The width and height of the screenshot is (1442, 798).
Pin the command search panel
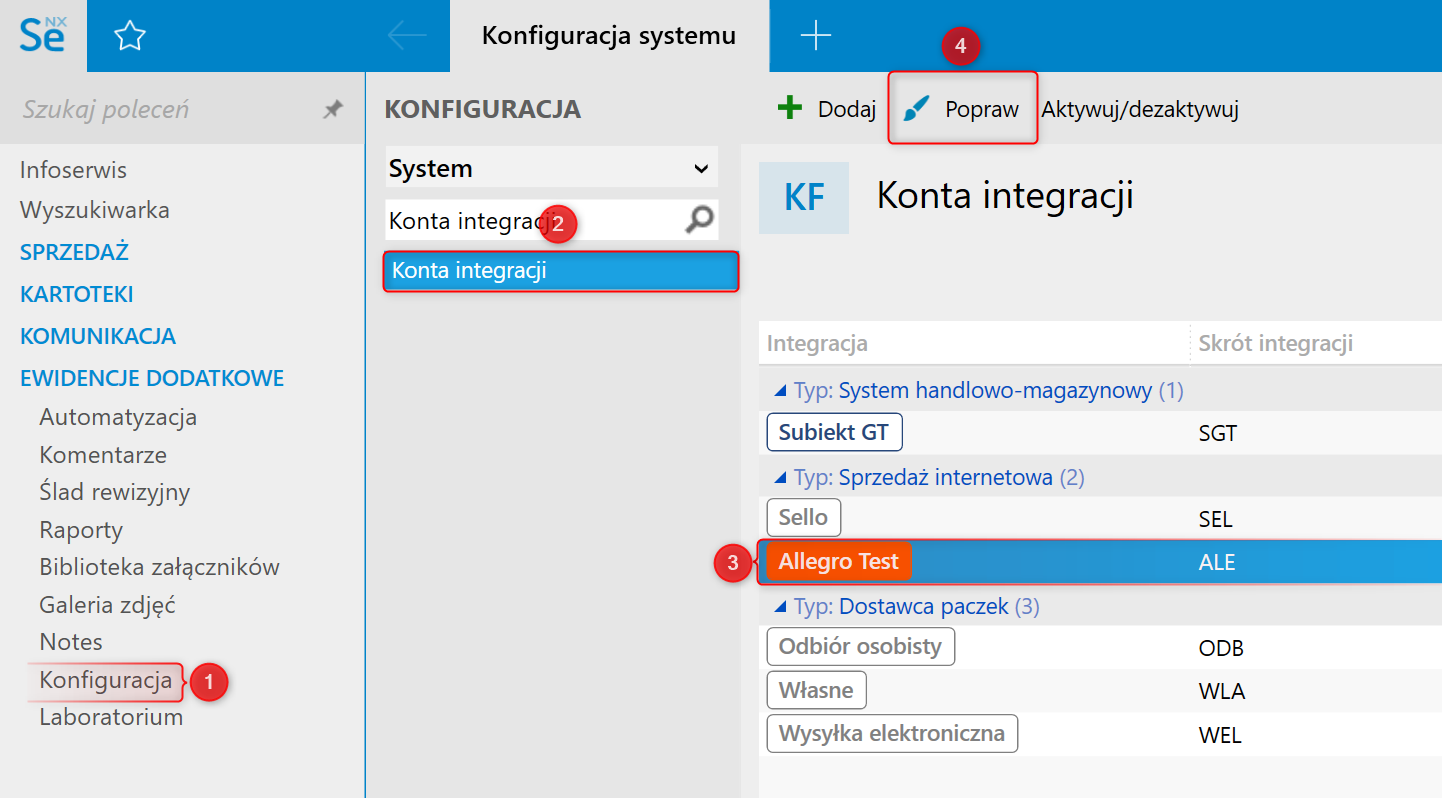click(x=333, y=110)
